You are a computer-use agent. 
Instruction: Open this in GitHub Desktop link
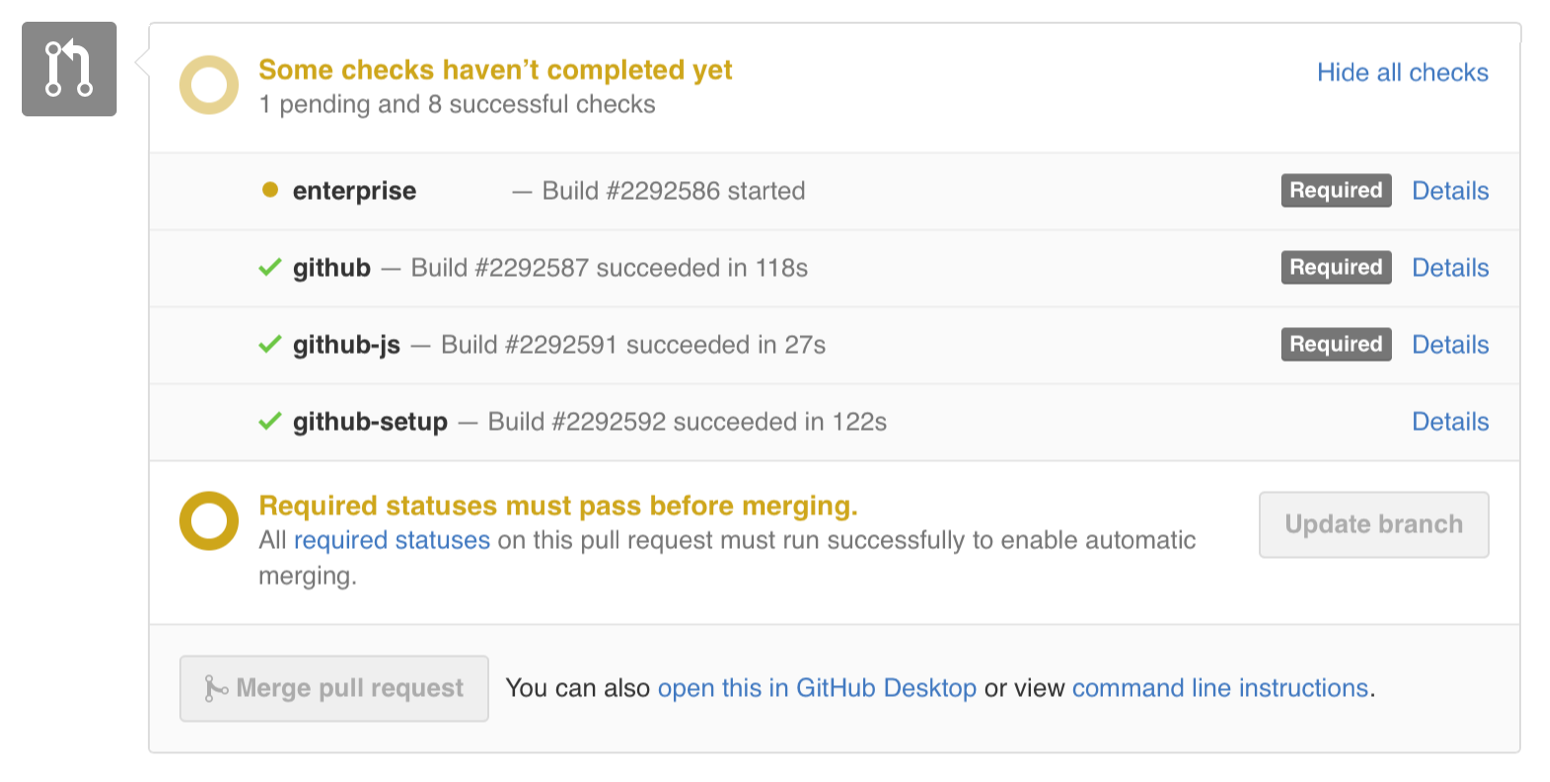point(817,688)
